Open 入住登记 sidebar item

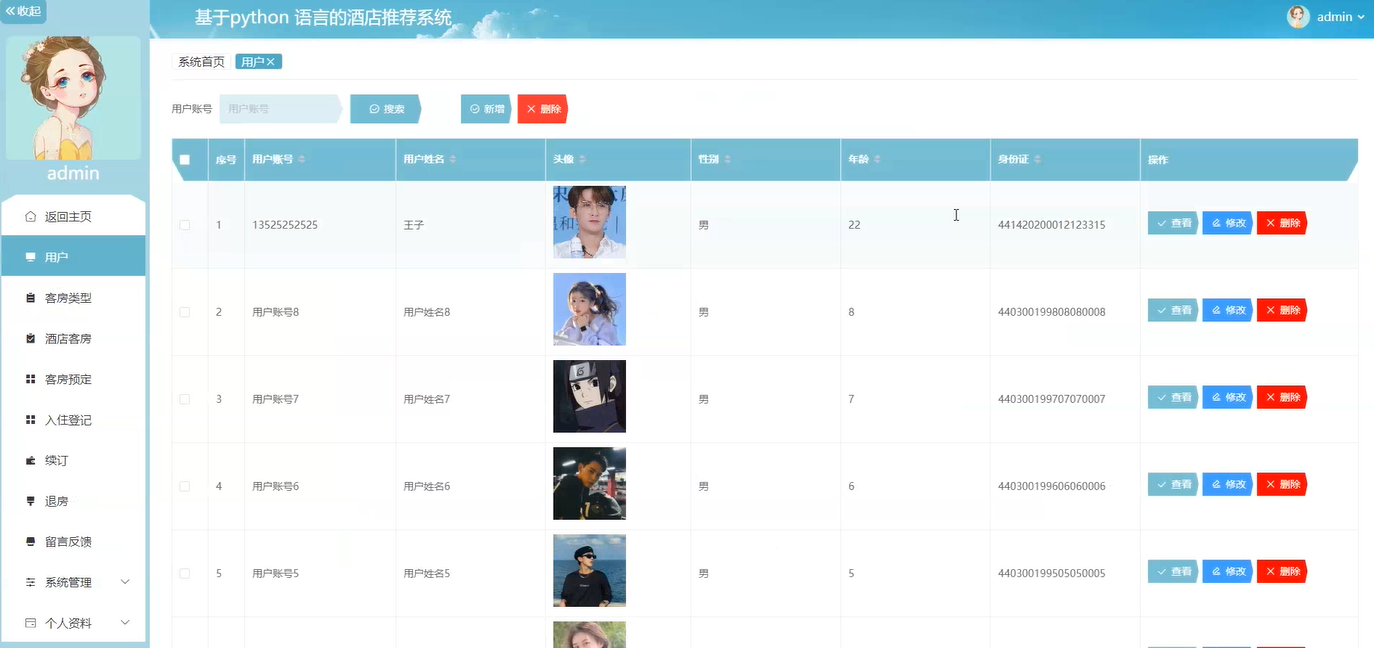(73, 420)
